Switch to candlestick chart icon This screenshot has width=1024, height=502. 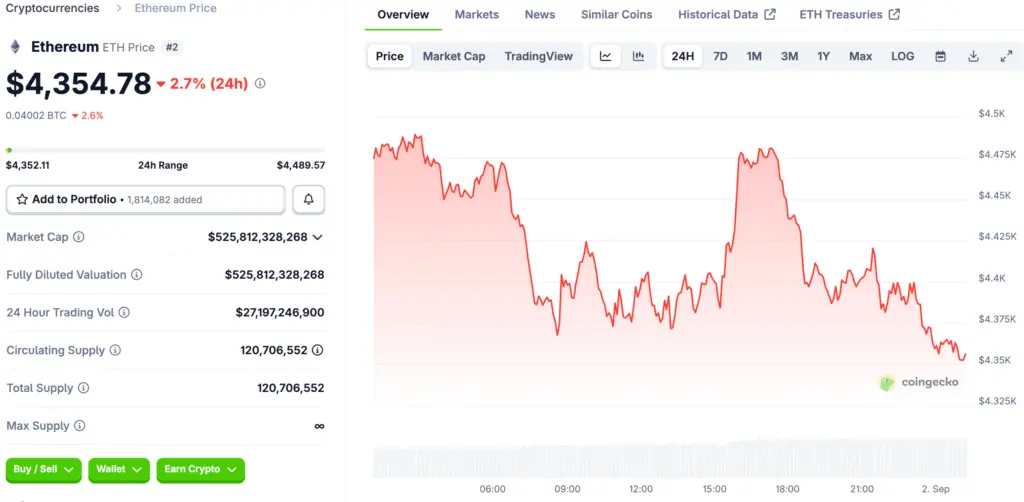[x=638, y=56]
